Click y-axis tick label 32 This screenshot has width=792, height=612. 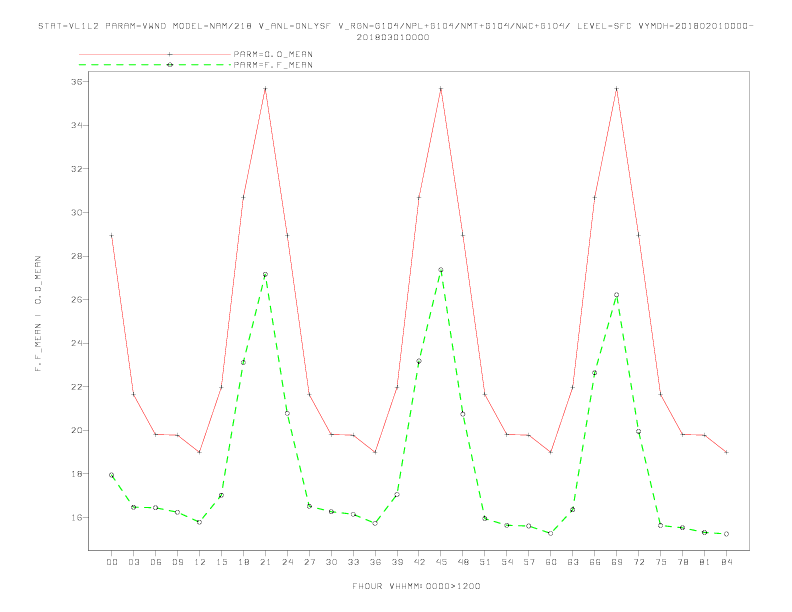tap(77, 169)
